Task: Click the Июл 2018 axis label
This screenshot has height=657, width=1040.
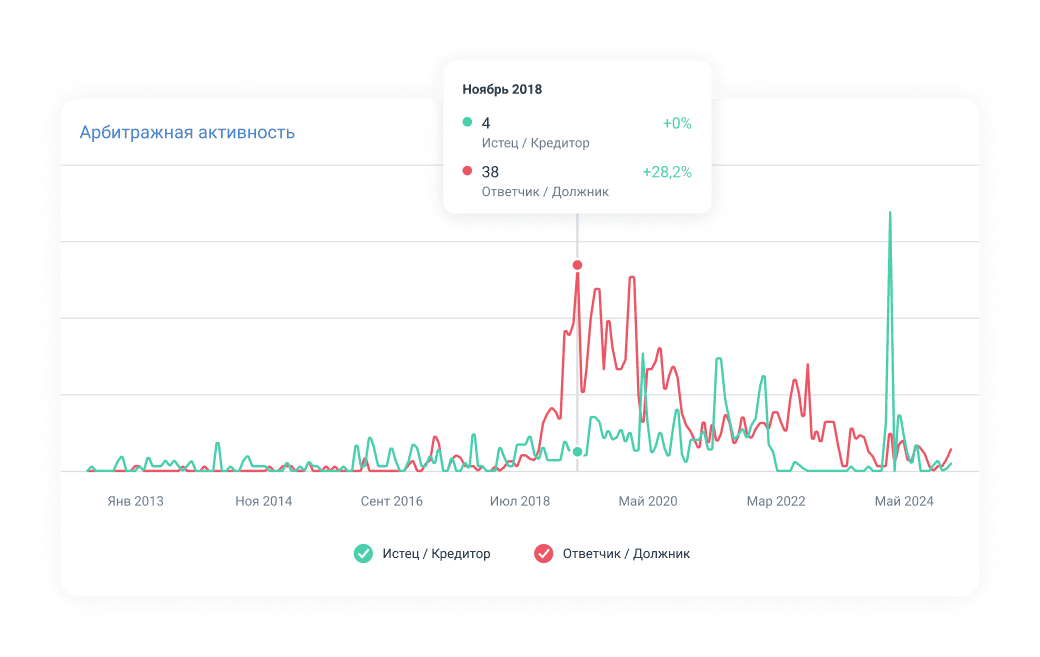Action: tap(520, 501)
